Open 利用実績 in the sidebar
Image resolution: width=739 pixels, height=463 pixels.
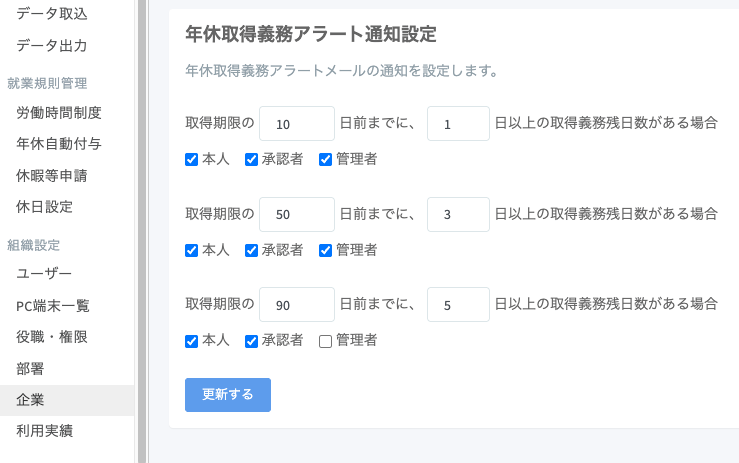[44, 431]
